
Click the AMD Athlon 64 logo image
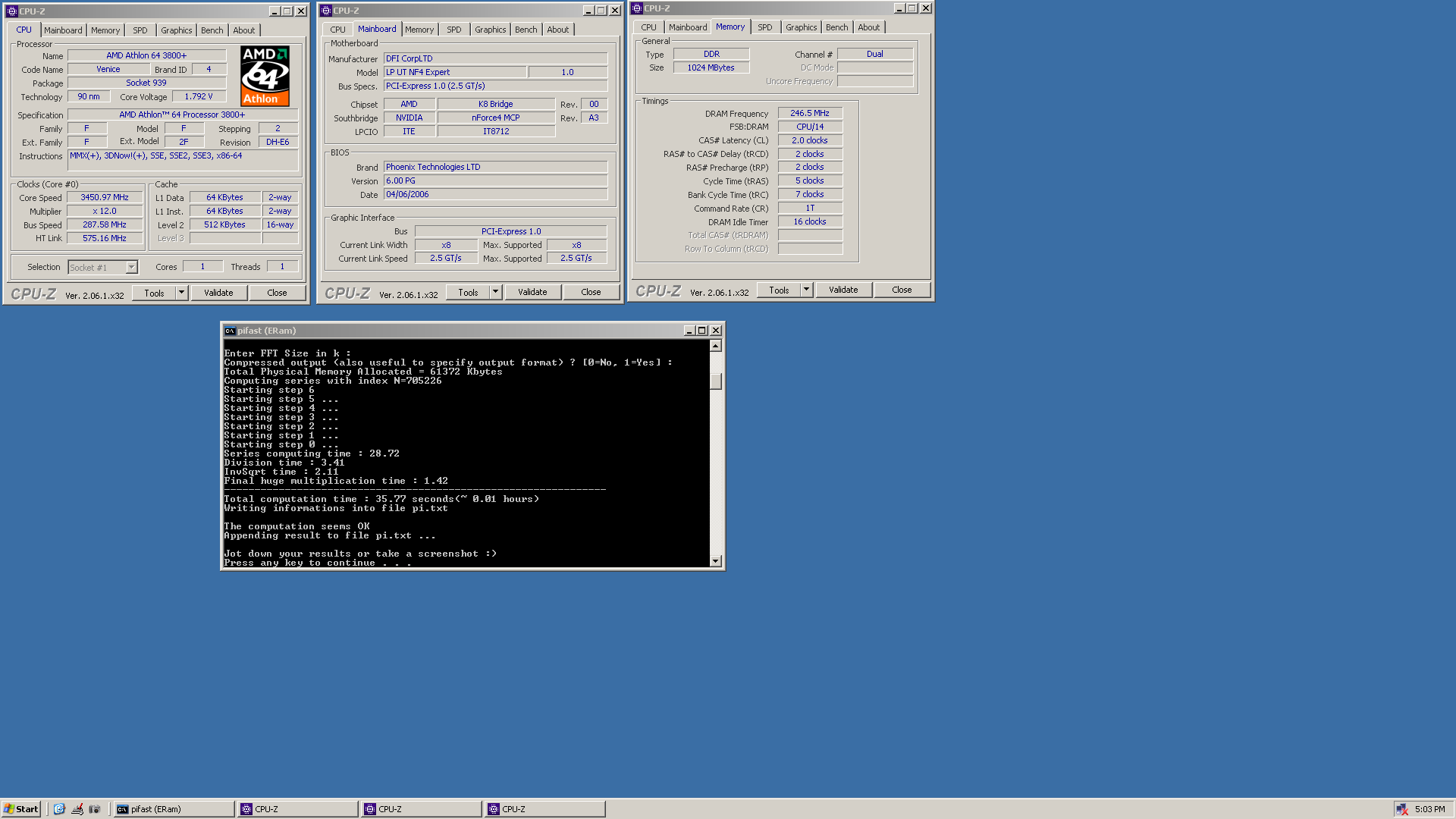tap(265, 76)
